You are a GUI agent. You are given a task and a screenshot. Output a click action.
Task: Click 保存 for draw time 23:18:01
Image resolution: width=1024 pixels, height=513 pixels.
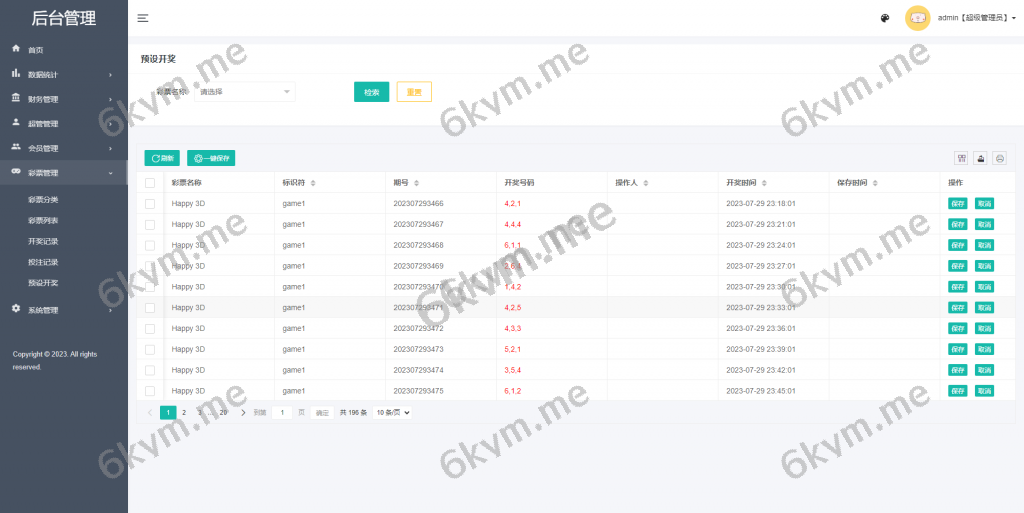(957, 203)
